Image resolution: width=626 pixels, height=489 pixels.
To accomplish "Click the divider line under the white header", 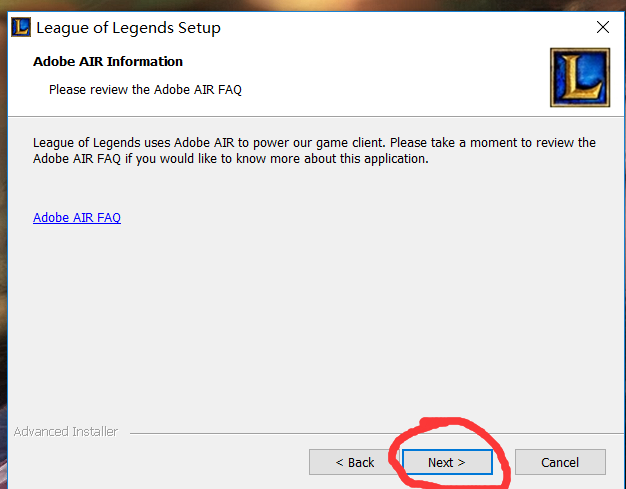I will coord(315,117).
